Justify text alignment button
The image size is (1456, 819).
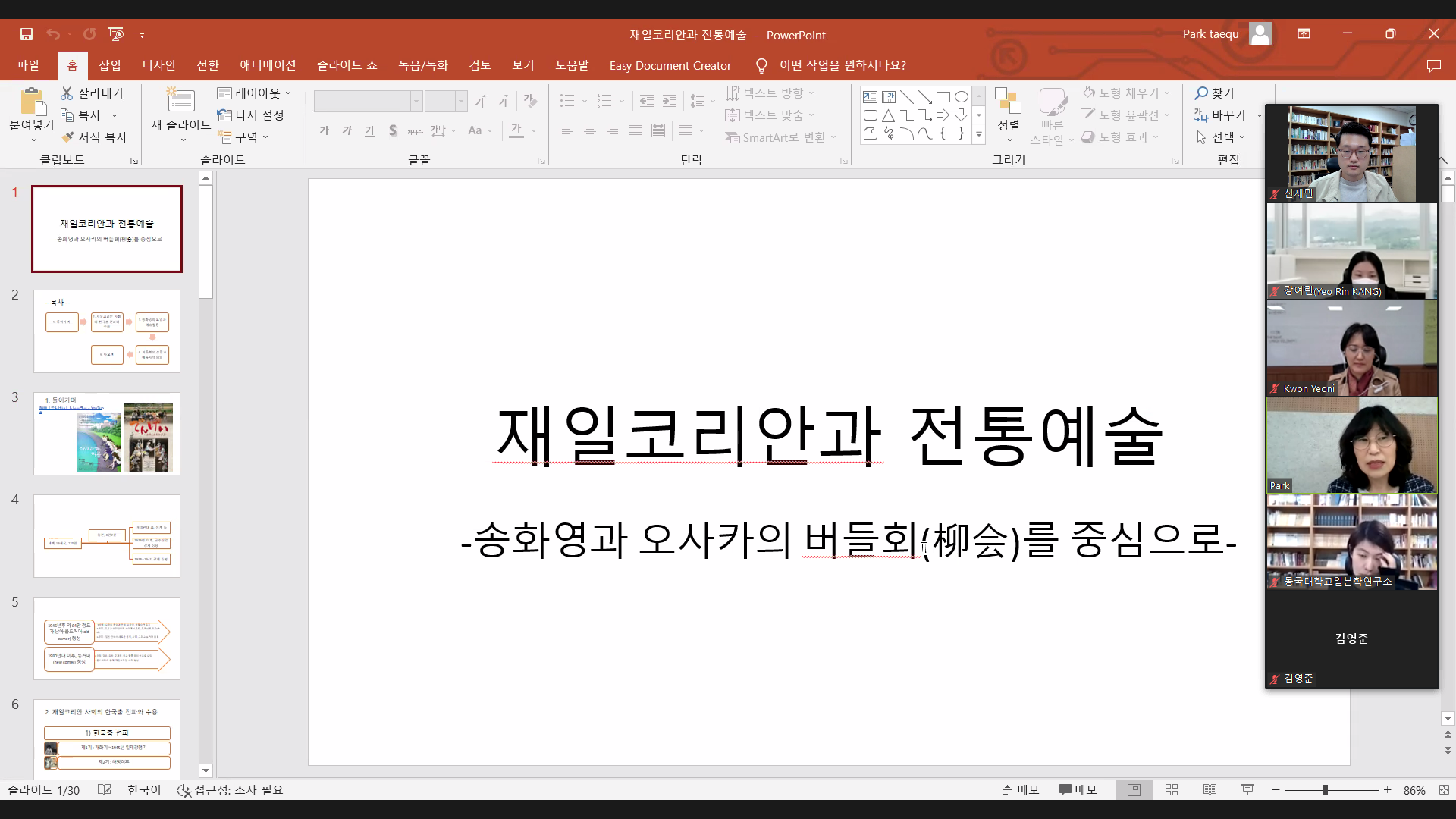[635, 130]
